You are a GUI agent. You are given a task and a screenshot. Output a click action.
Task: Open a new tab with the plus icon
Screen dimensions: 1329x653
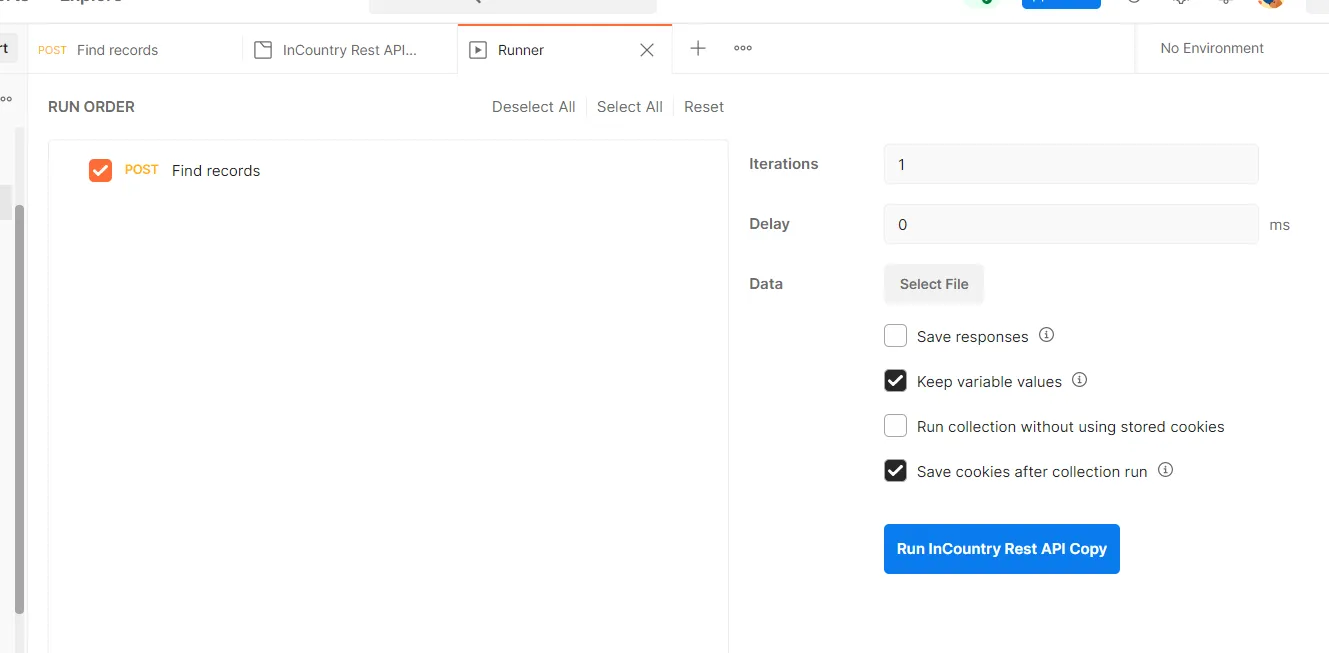coord(697,48)
